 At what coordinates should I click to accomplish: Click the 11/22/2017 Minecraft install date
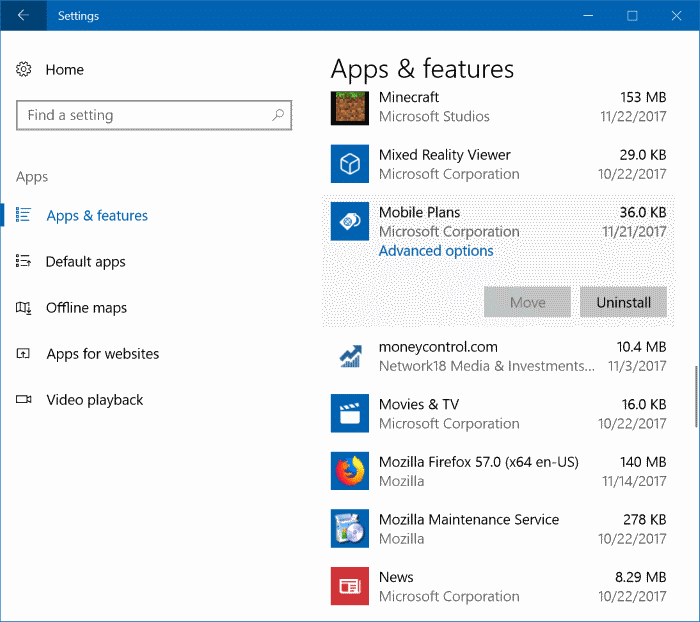pyautogui.click(x=633, y=117)
